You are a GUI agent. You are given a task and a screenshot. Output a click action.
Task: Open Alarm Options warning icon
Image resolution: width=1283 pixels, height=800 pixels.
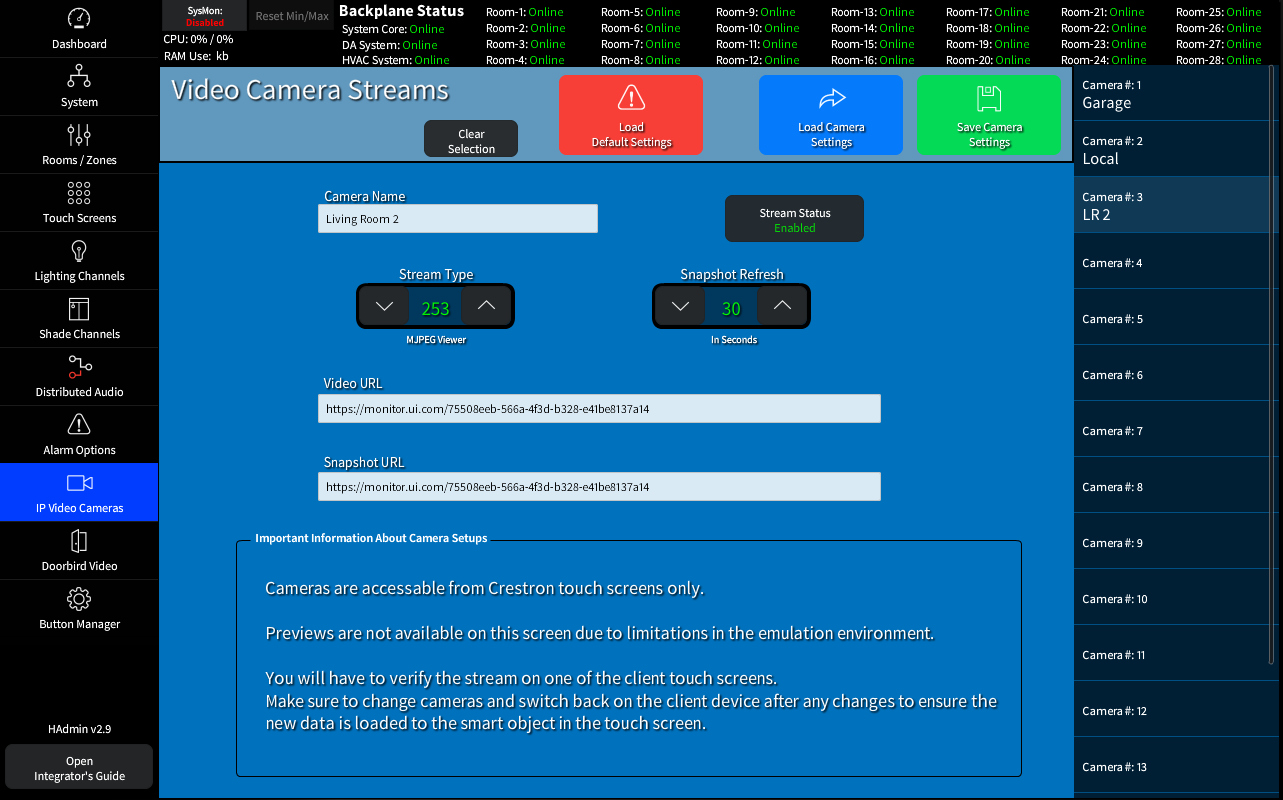[79, 424]
